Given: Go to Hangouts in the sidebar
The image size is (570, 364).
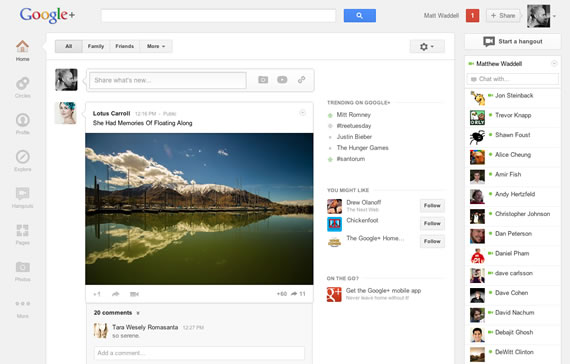Looking at the screenshot, I should tap(23, 193).
